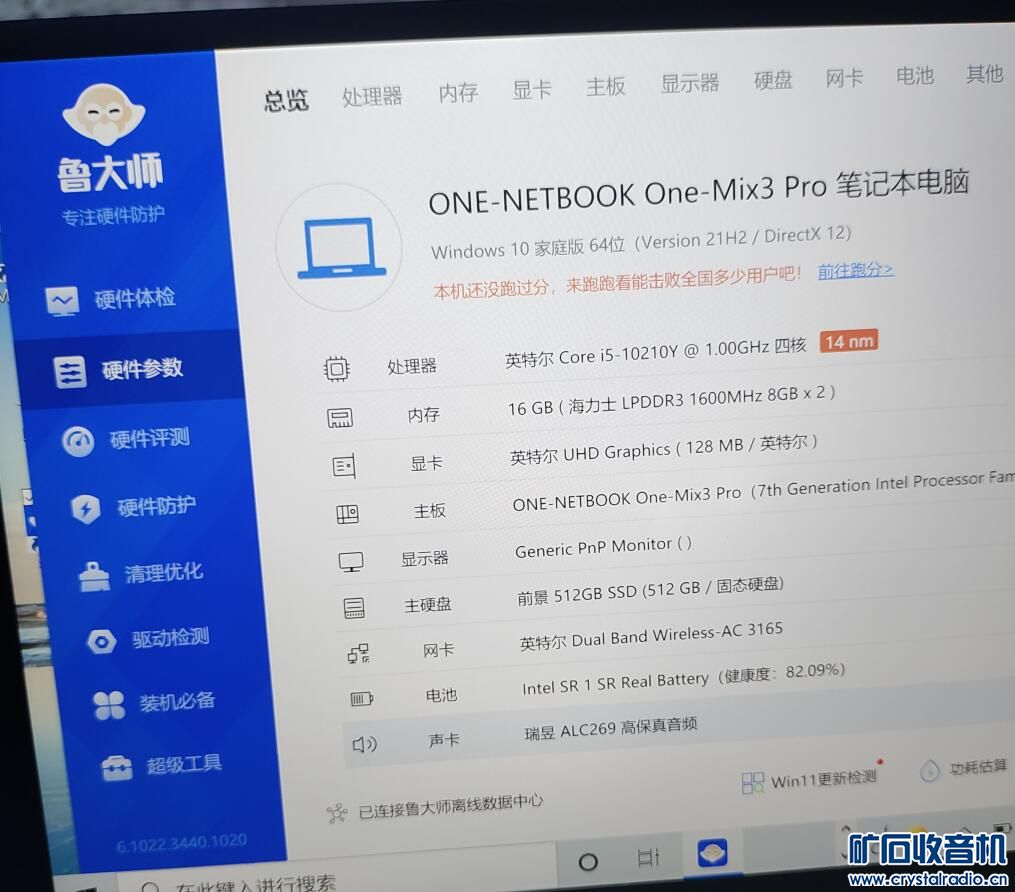Click 本机还没跑过分 orange notice text

click(617, 282)
